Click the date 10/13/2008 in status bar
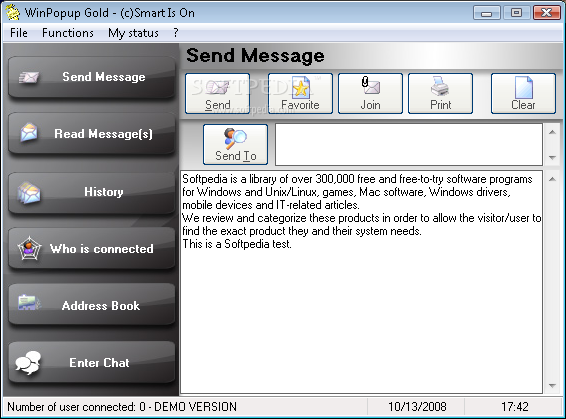Viewport: 566px width, 419px height. click(417, 407)
